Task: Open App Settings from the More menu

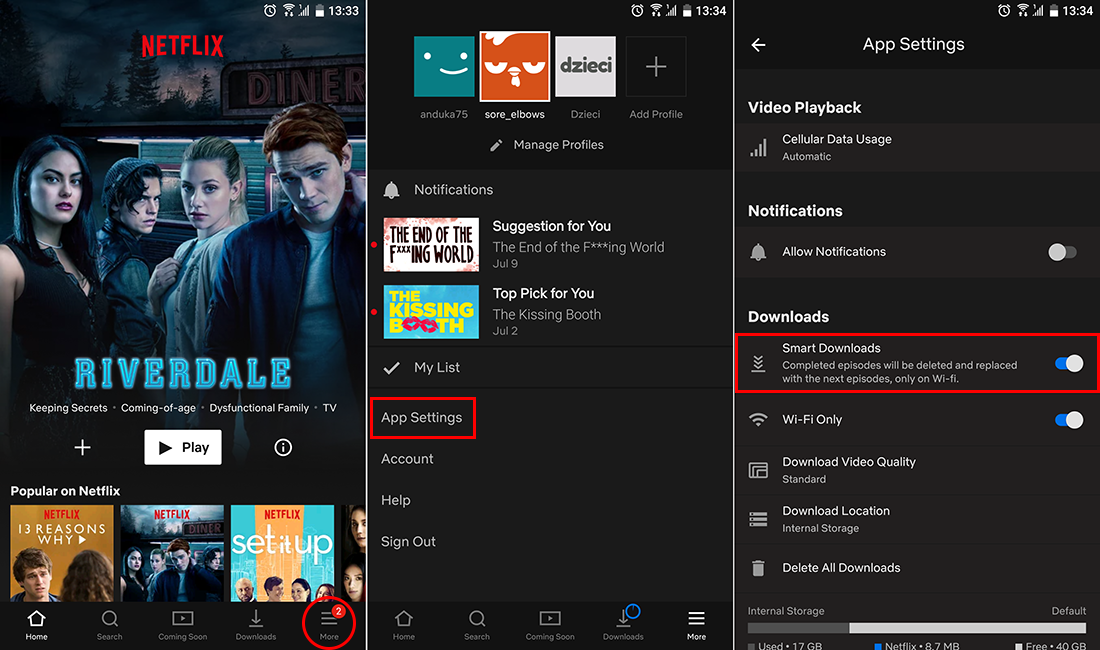Action: 422,418
